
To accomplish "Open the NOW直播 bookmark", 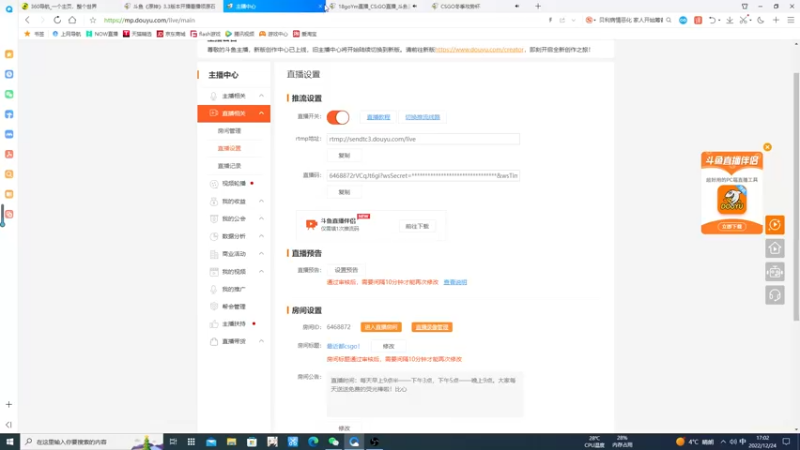I will pos(102,34).
